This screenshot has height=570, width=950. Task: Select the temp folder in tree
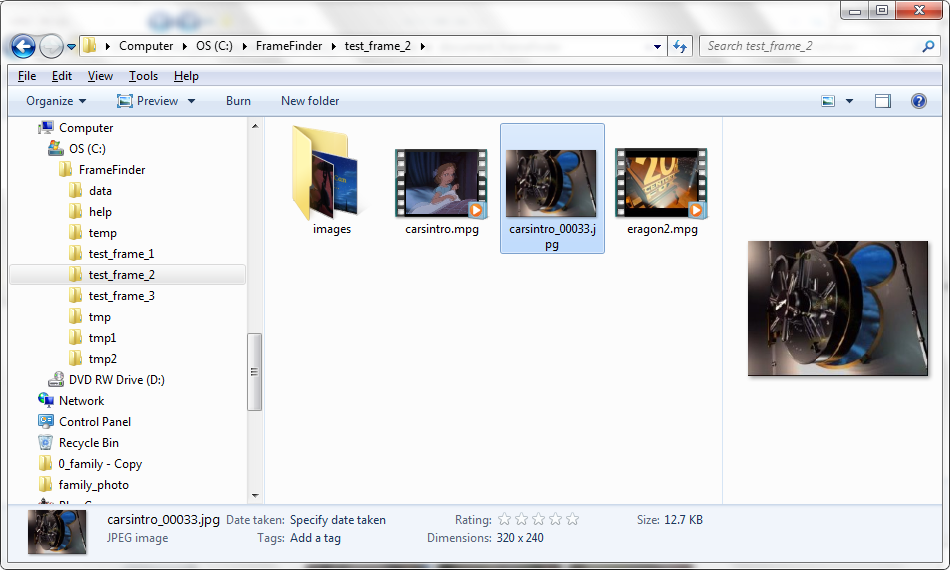pos(102,233)
